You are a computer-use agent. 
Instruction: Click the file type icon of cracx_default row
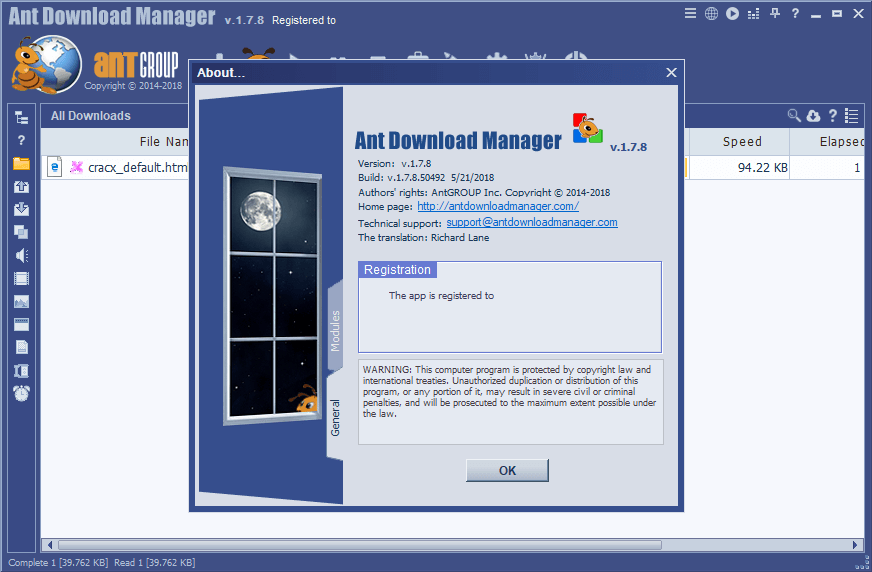tap(54, 167)
